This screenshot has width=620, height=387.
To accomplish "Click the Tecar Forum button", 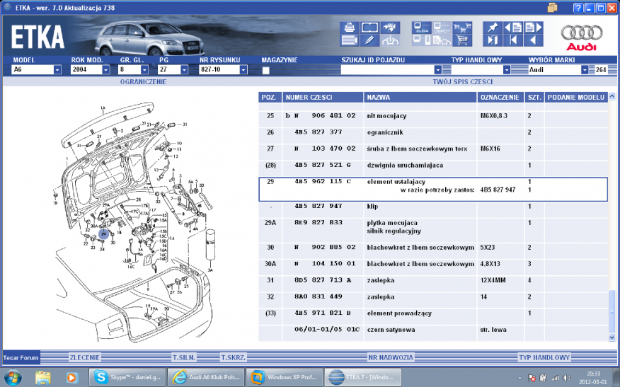I will coord(21,358).
